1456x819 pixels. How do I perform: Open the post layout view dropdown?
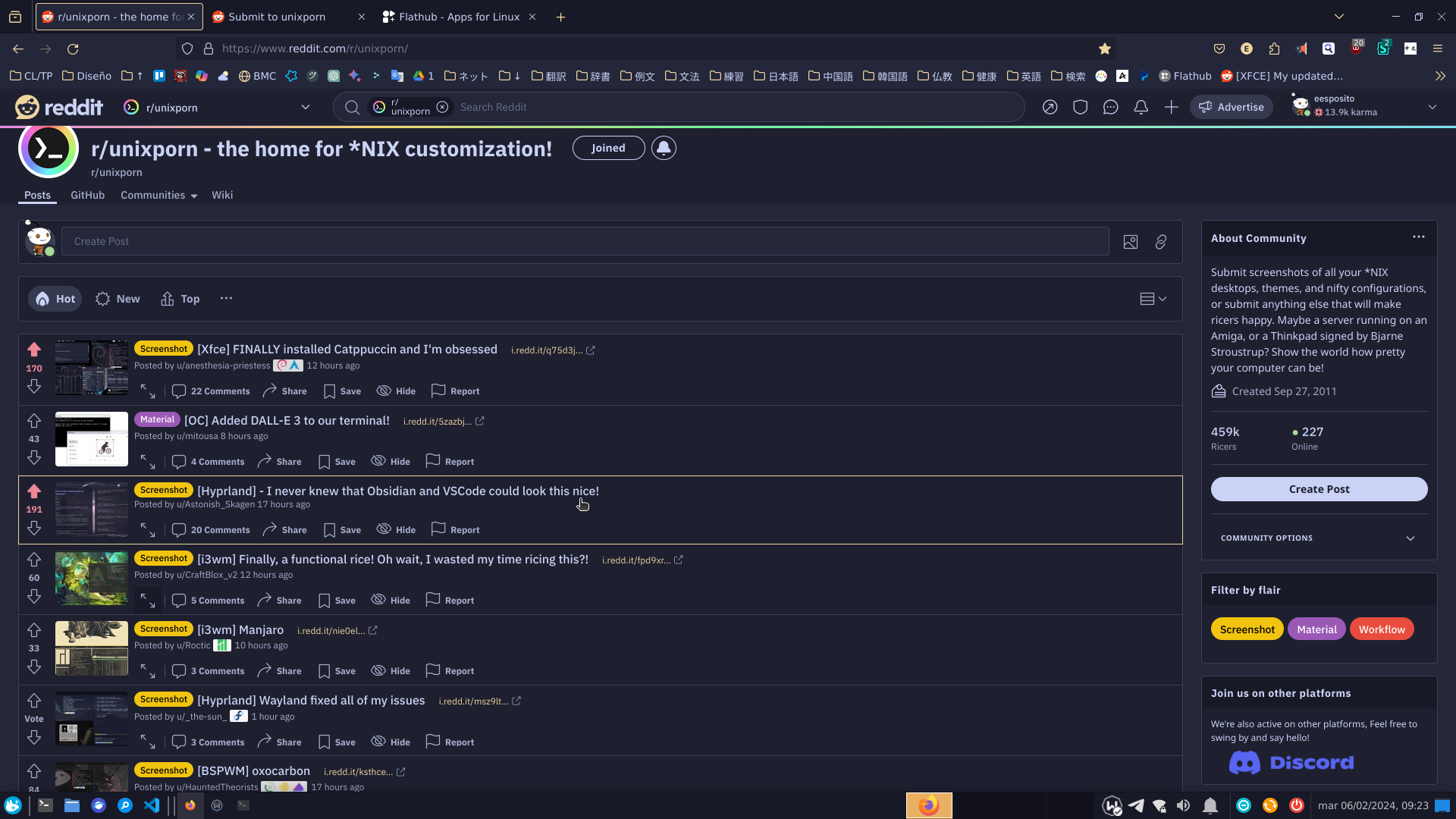1153,299
